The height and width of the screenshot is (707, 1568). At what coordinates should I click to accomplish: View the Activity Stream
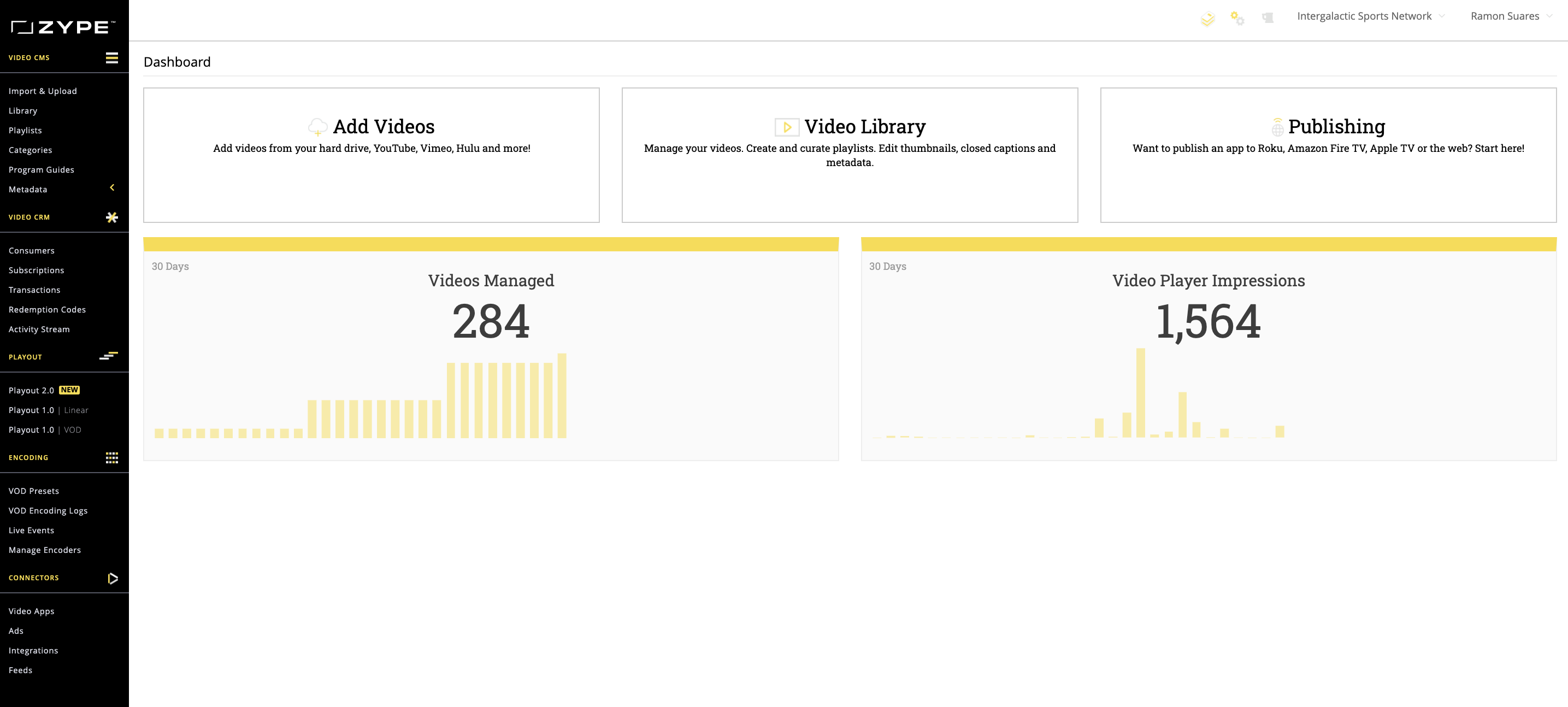(x=39, y=329)
